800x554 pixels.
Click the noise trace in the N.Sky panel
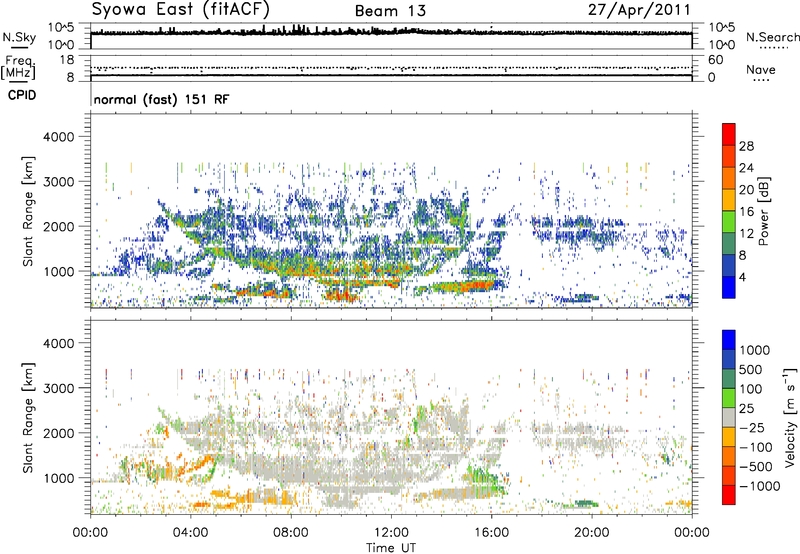[x=391, y=33]
